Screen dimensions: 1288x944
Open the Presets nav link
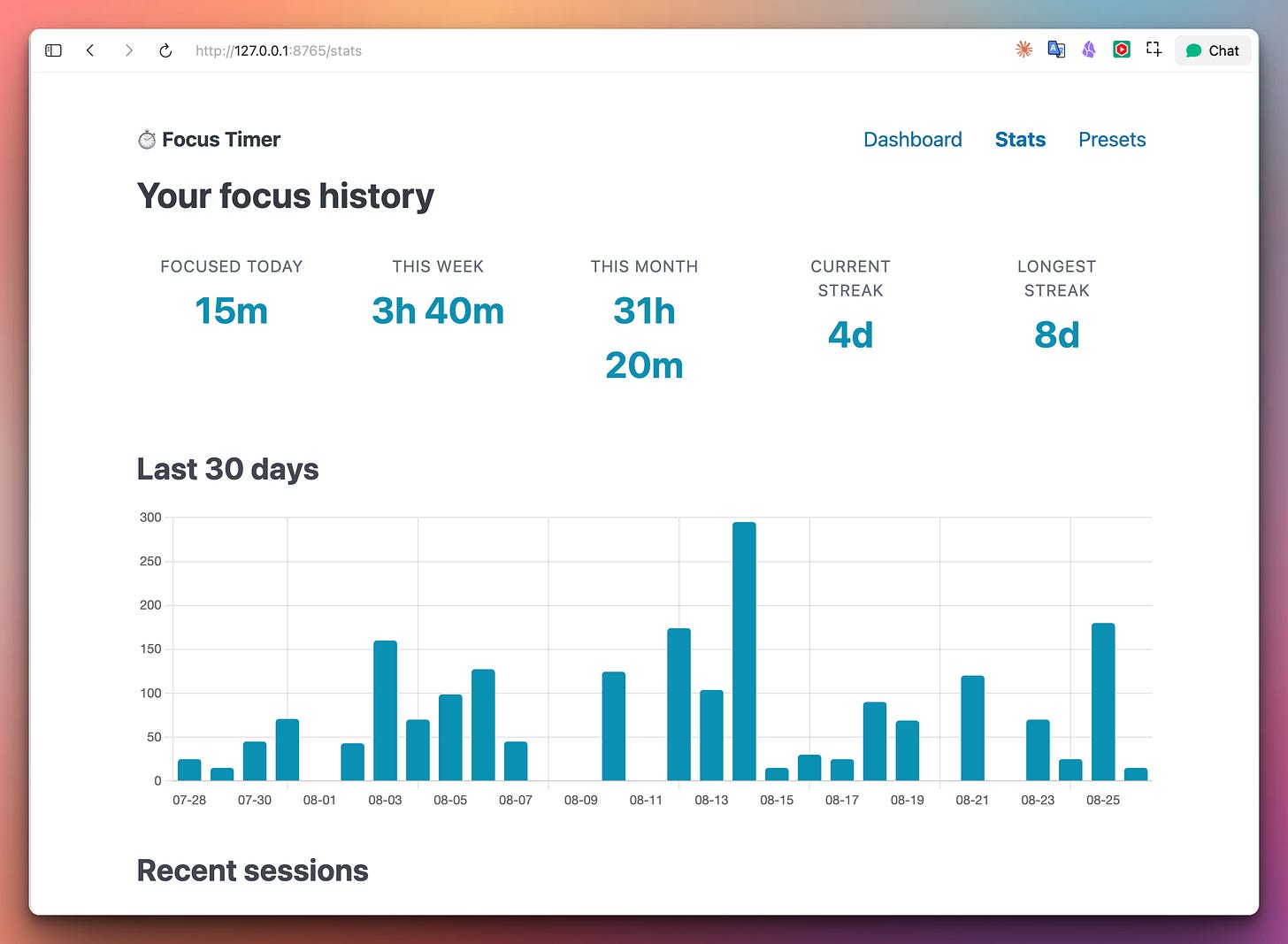pyautogui.click(x=1112, y=140)
